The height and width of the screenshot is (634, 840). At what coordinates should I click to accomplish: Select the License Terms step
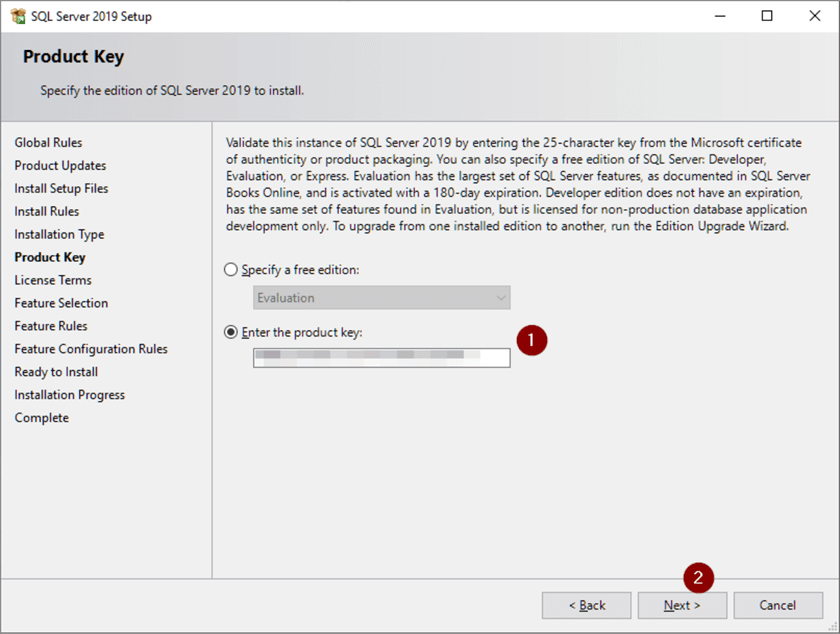[52, 280]
